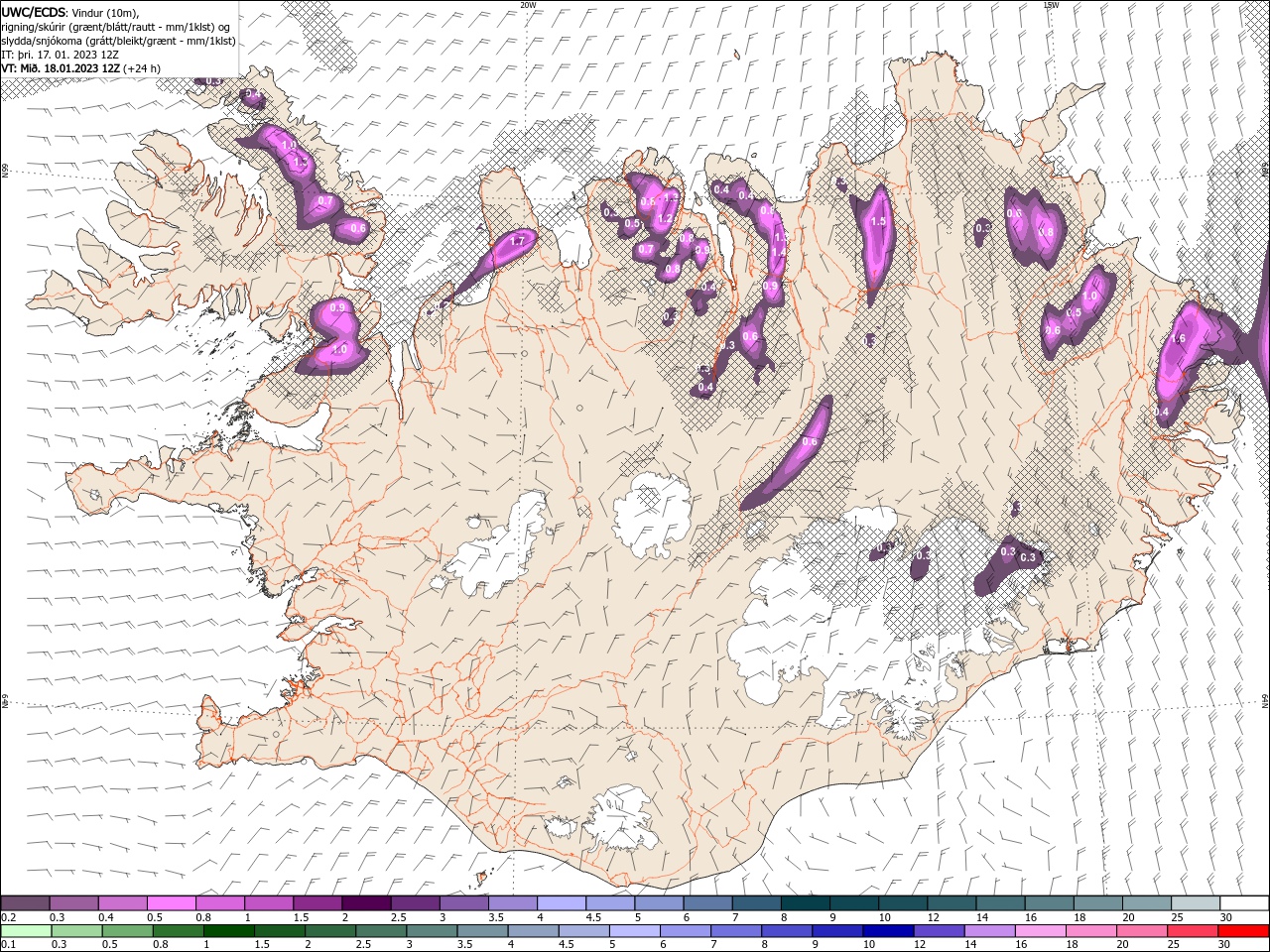Select the 3.5 slate swatch in lower legend
This screenshot has width=1270, height=952.
coord(483,931)
